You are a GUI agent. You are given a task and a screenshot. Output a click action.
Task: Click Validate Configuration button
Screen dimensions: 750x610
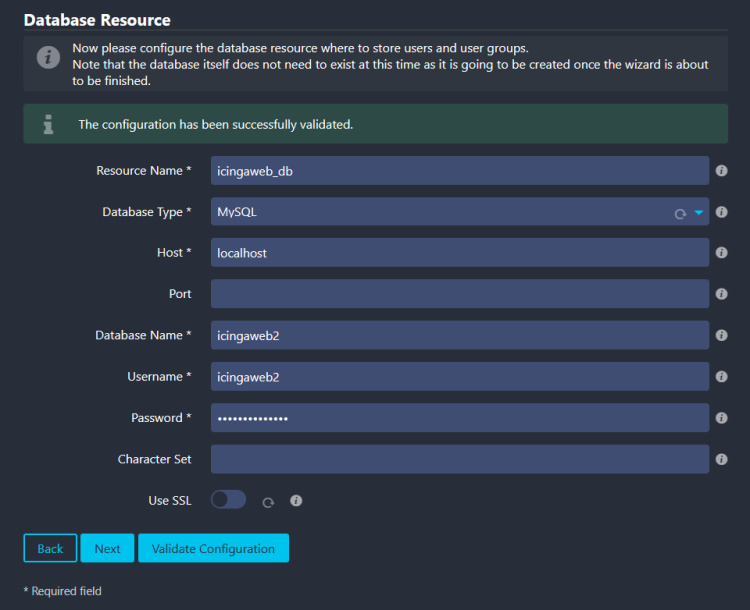click(213, 548)
